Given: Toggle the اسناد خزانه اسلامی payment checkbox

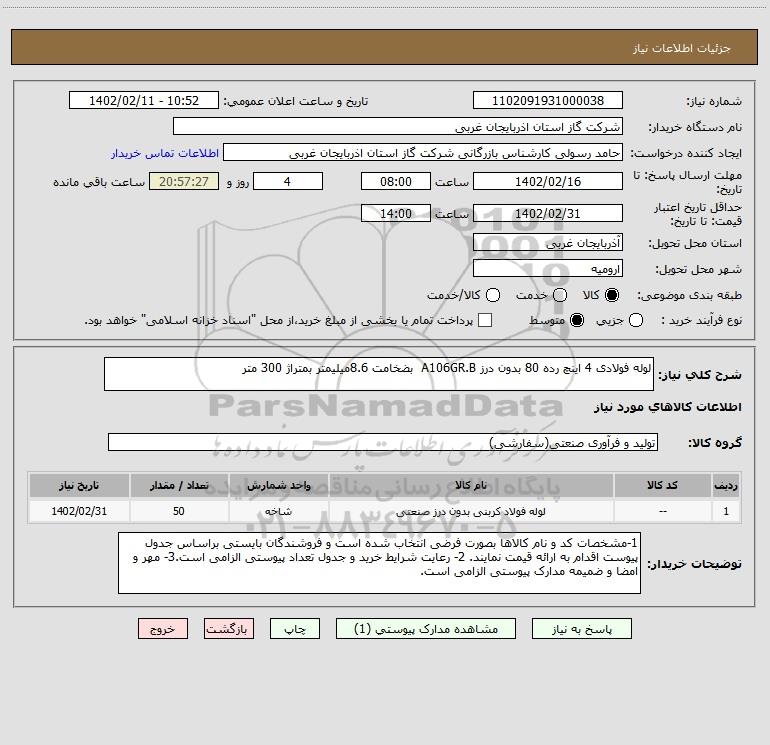Looking at the screenshot, I should [485, 320].
